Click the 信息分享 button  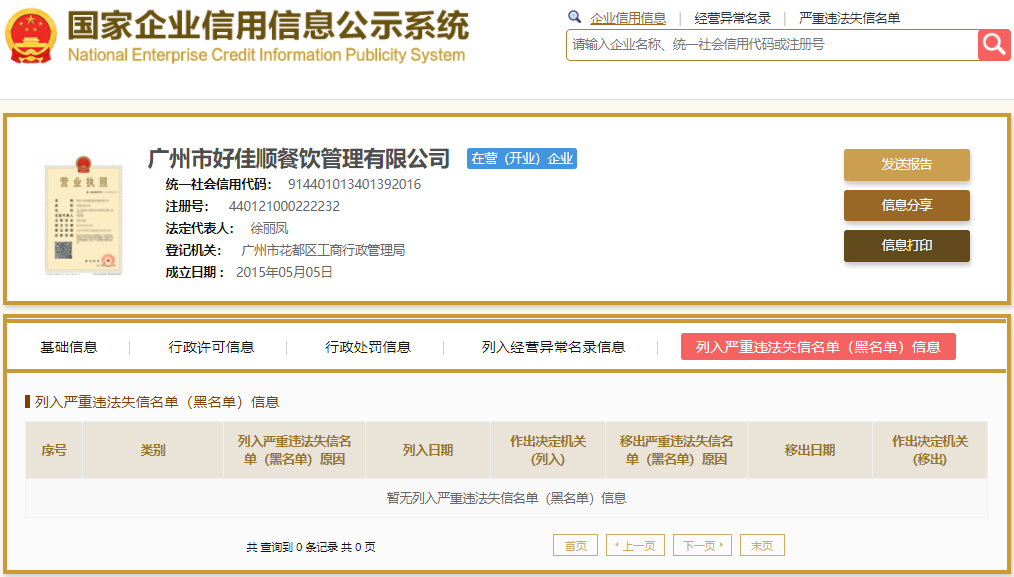pos(907,205)
